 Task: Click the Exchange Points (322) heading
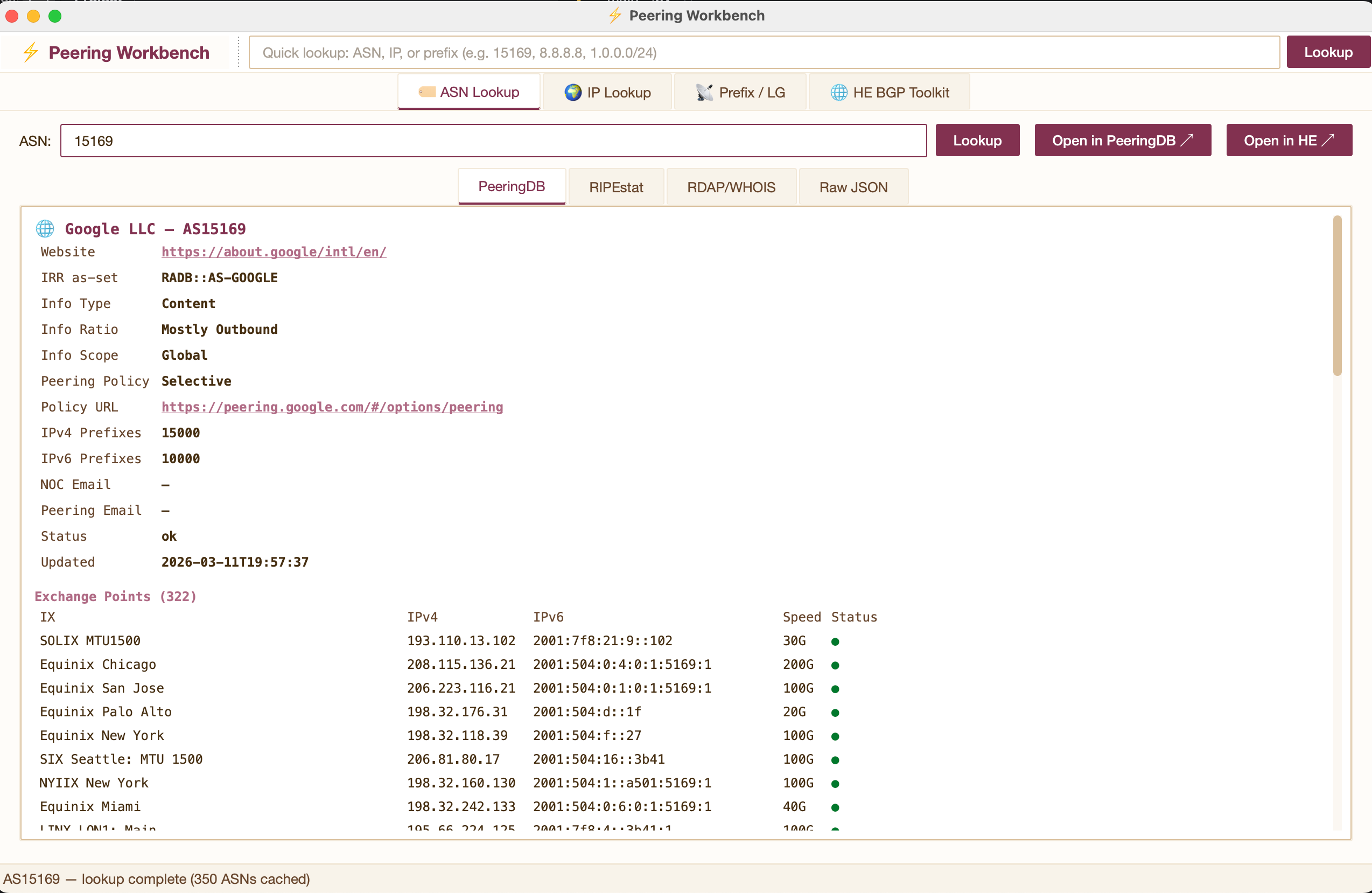tap(115, 596)
